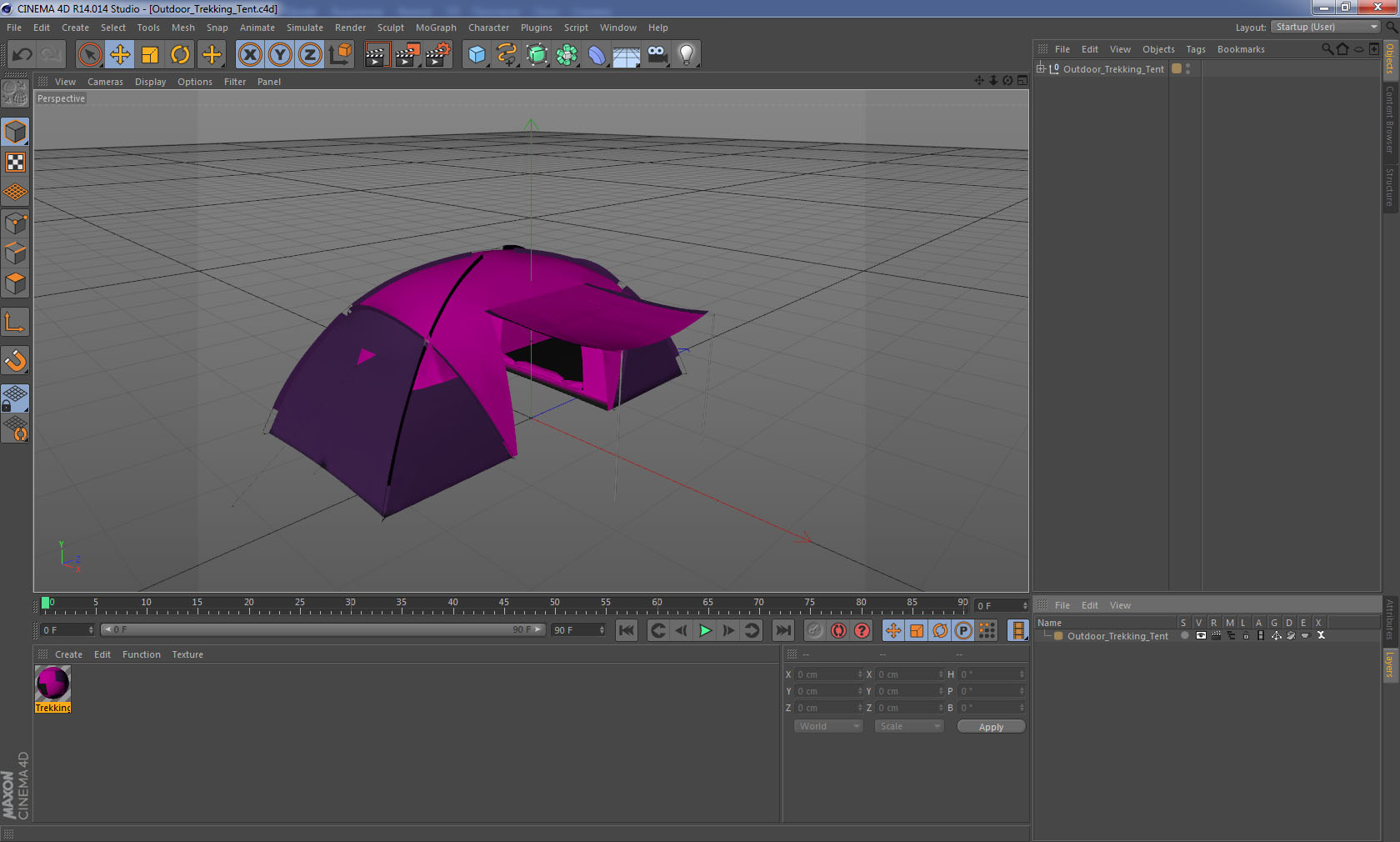The width and height of the screenshot is (1400, 842).
Task: Open the Layout dropdown
Action: click(1326, 27)
